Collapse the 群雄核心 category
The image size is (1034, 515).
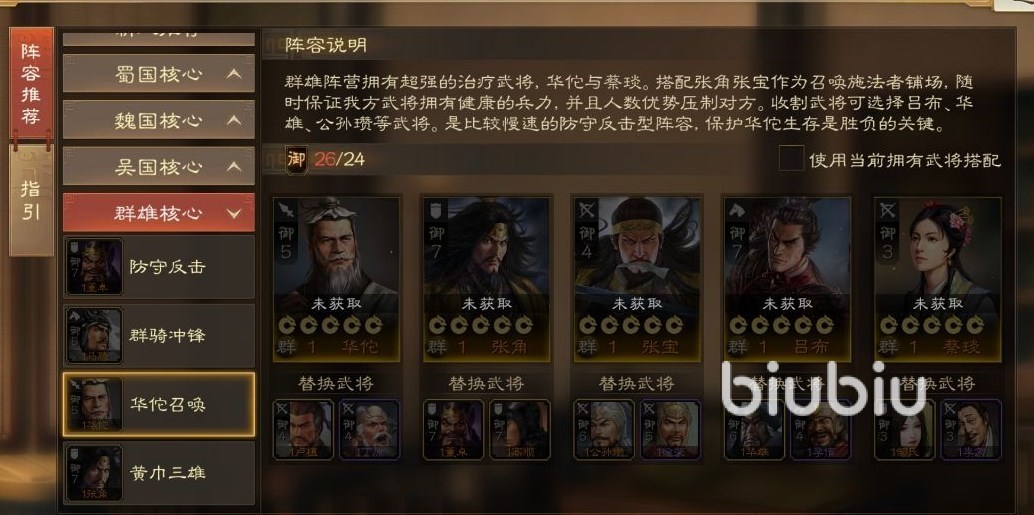(x=158, y=213)
